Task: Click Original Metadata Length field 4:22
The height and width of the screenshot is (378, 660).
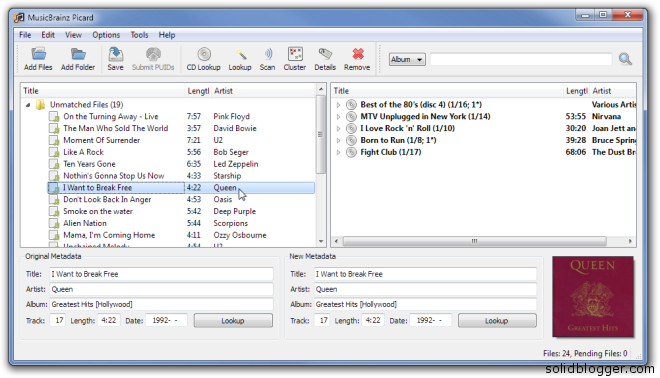Action: 109,321
